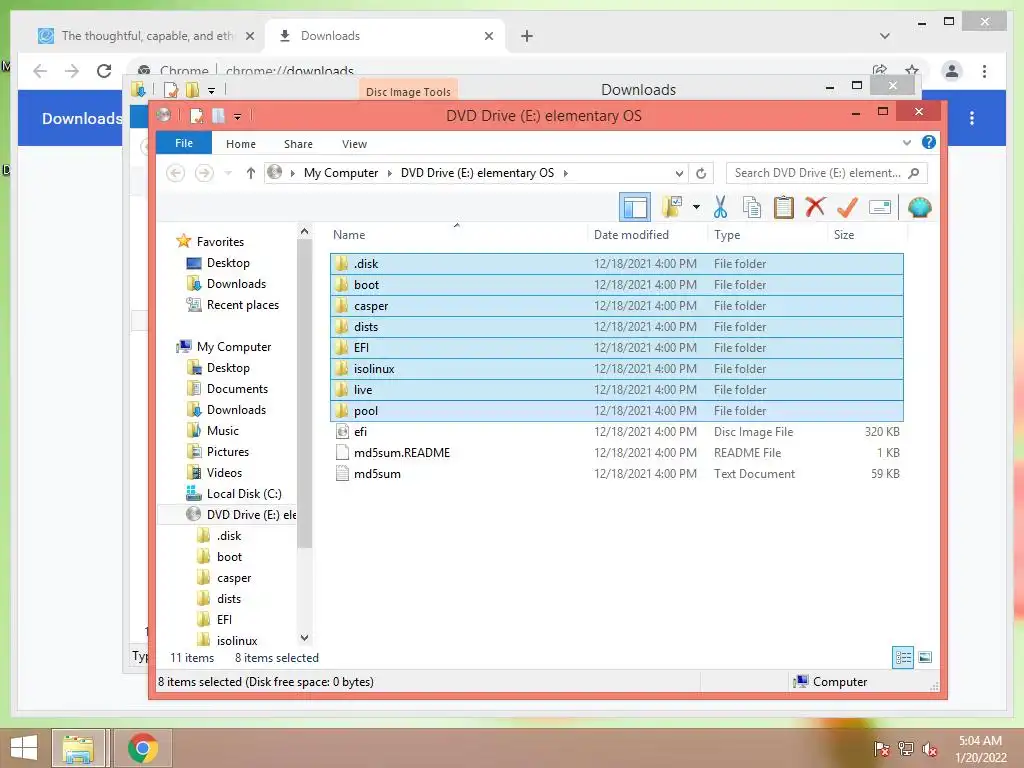Click the shell icon in toolbar
The height and width of the screenshot is (768, 1024).
point(920,208)
